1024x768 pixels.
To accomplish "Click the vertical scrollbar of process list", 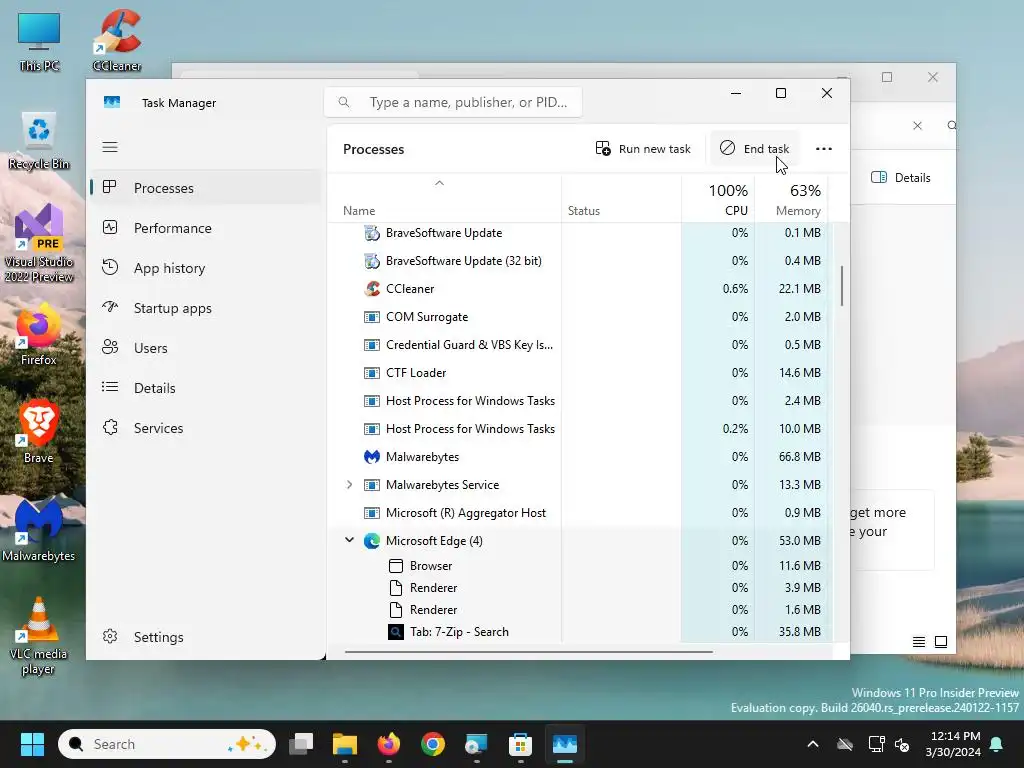I will (x=842, y=286).
